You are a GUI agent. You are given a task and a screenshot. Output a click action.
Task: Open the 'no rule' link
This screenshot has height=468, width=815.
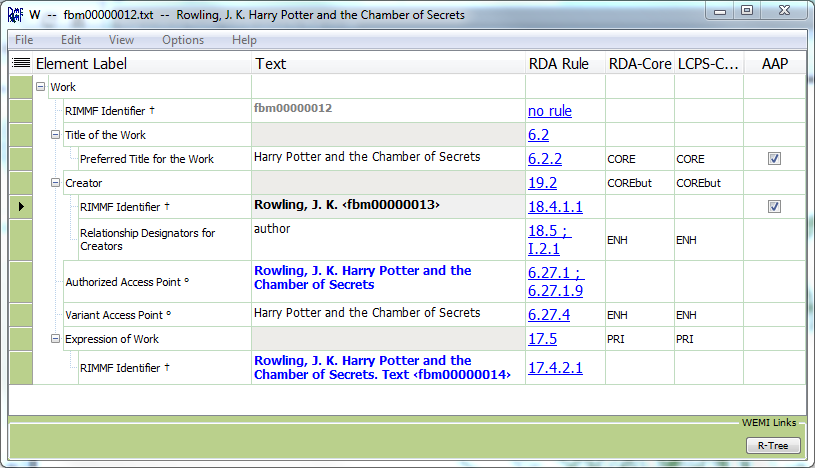(x=550, y=111)
